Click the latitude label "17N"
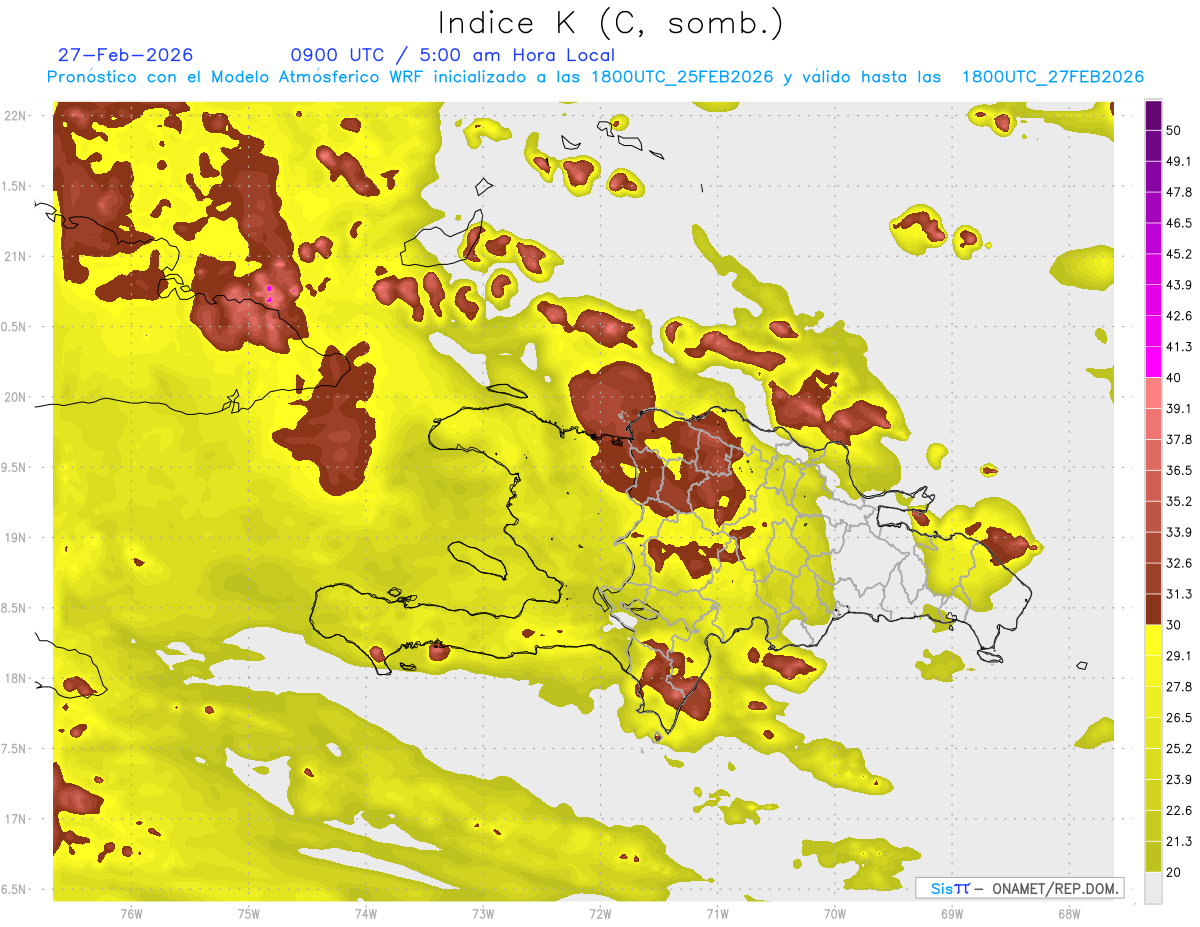The image size is (1200, 927). 14,820
